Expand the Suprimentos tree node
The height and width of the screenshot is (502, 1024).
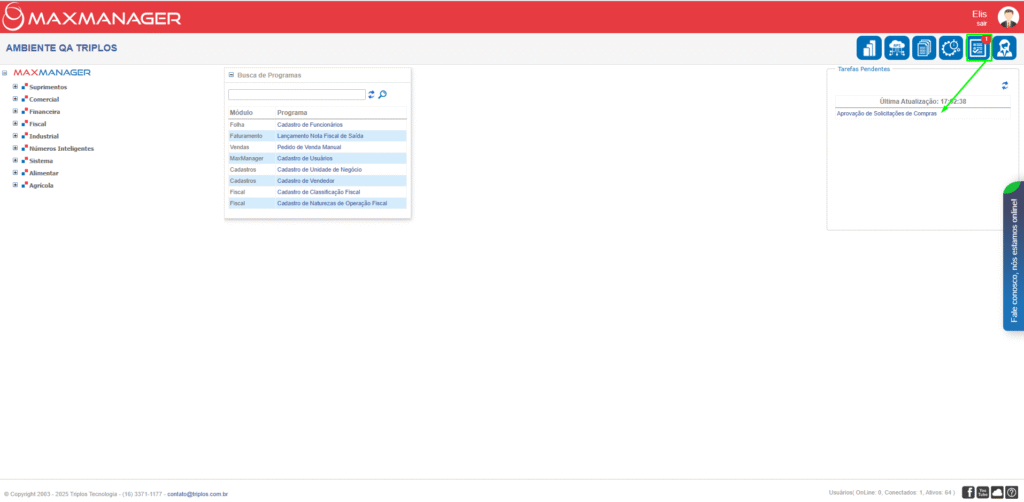pyautogui.click(x=15, y=87)
